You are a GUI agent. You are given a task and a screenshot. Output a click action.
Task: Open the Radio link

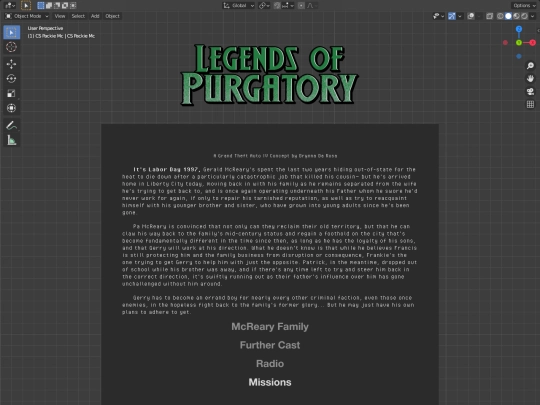270,364
